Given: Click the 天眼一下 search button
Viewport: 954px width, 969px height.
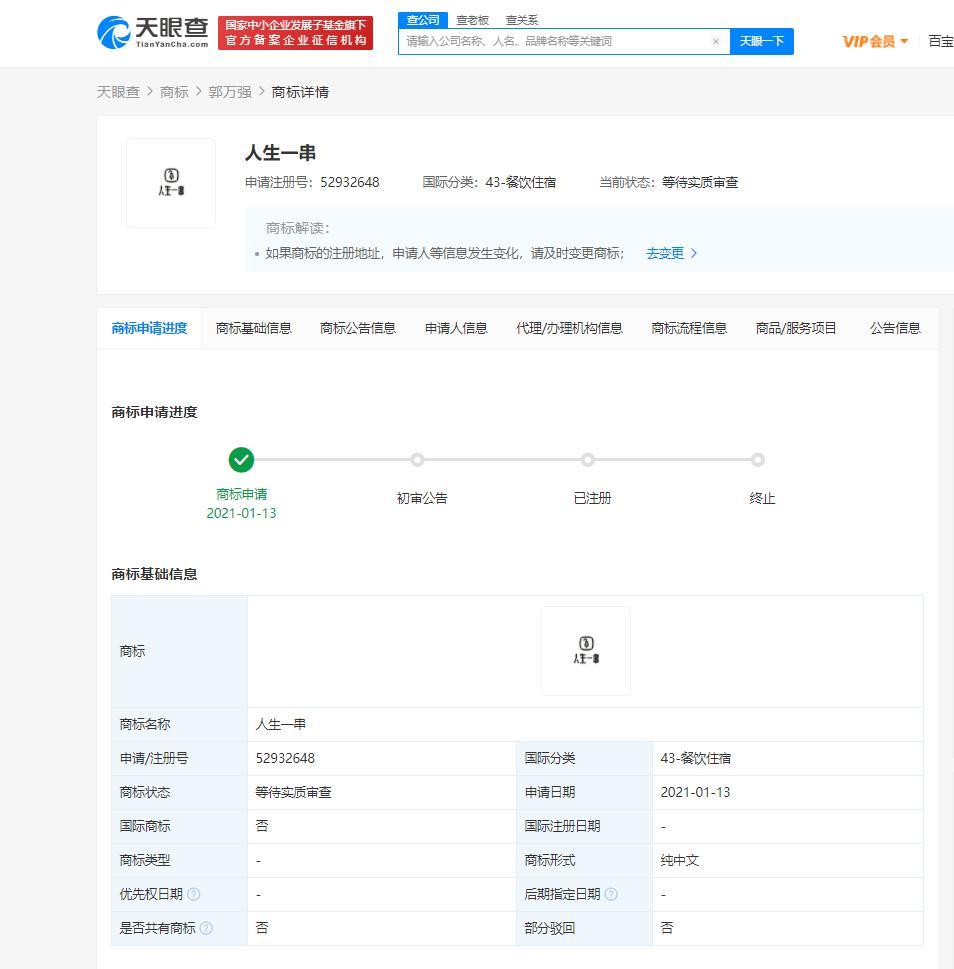Looking at the screenshot, I should tap(762, 41).
